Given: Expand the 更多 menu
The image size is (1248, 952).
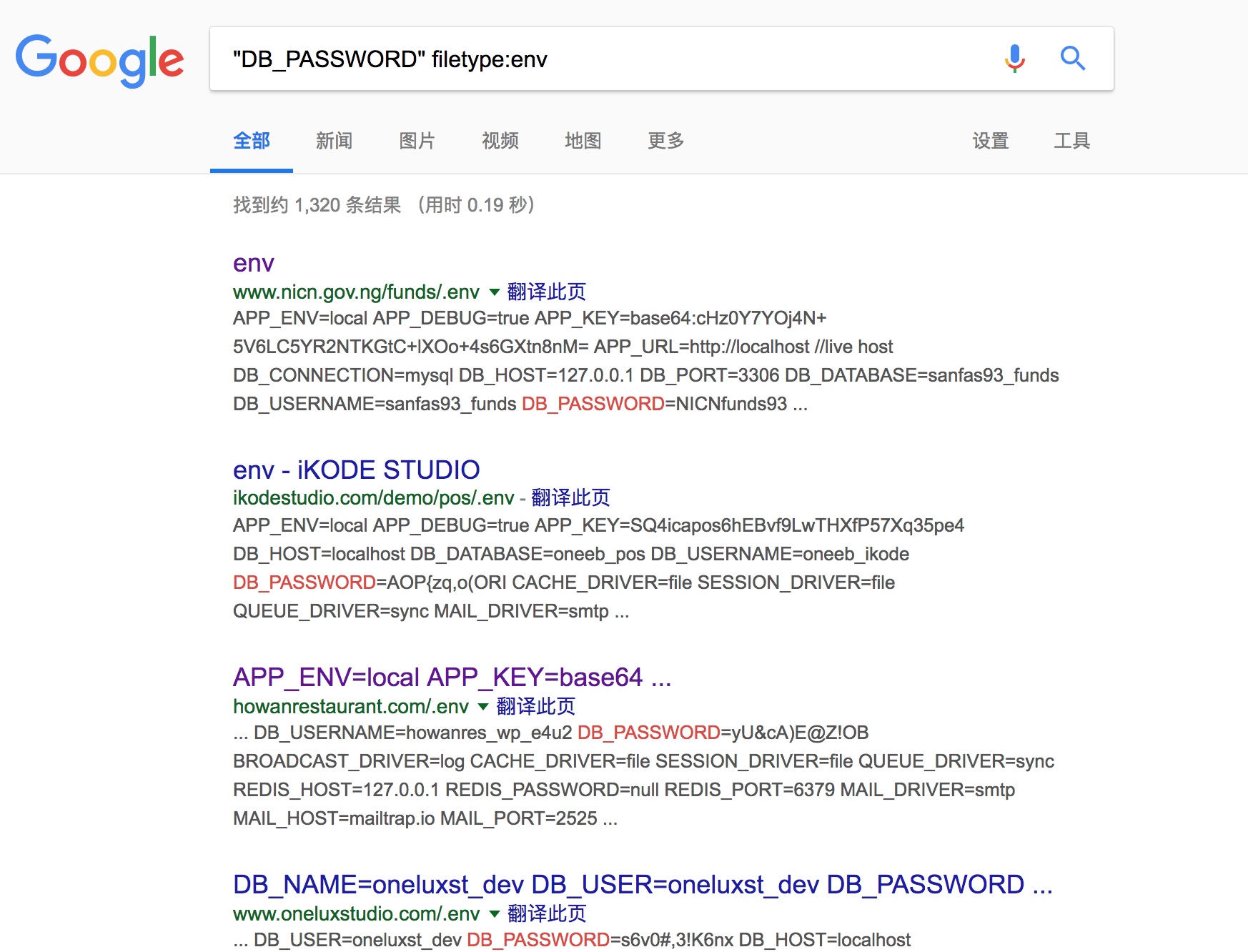Looking at the screenshot, I should tap(665, 141).
